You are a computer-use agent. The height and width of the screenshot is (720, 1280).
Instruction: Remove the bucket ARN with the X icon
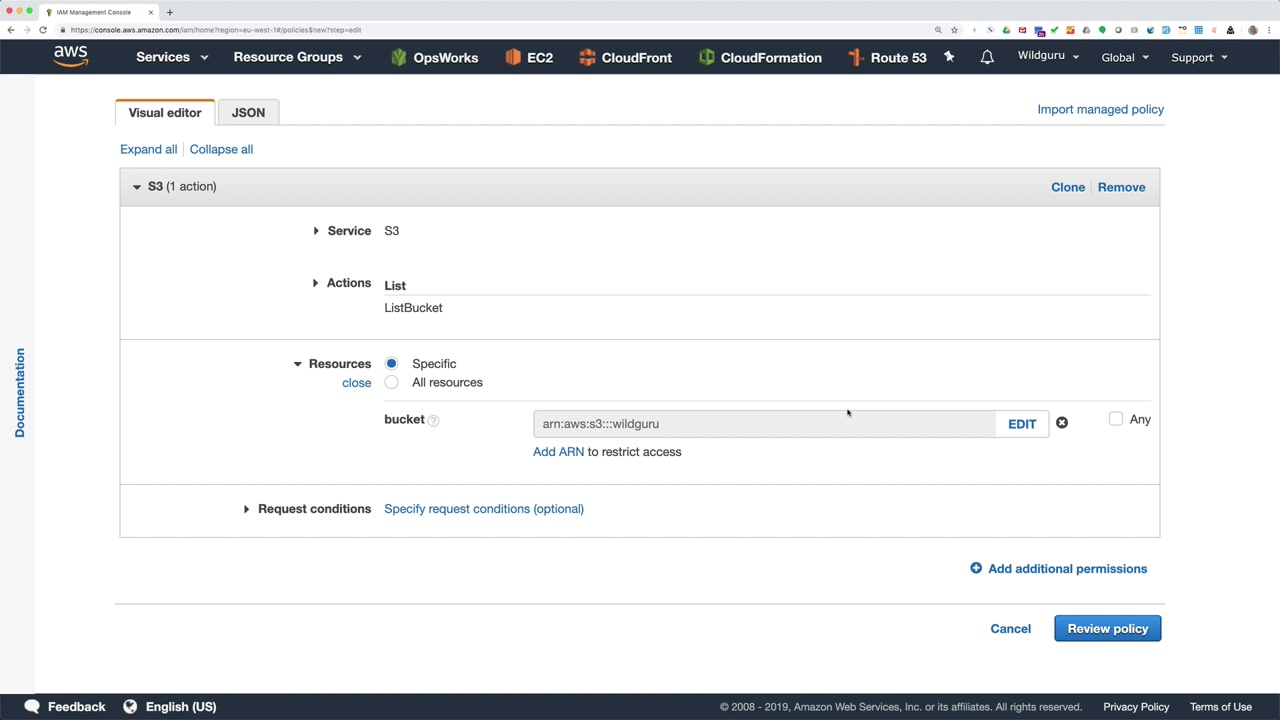tap(1062, 423)
